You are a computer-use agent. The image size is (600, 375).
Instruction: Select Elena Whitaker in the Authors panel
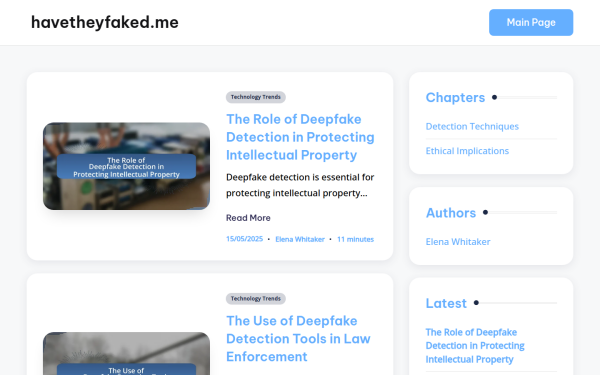point(458,242)
